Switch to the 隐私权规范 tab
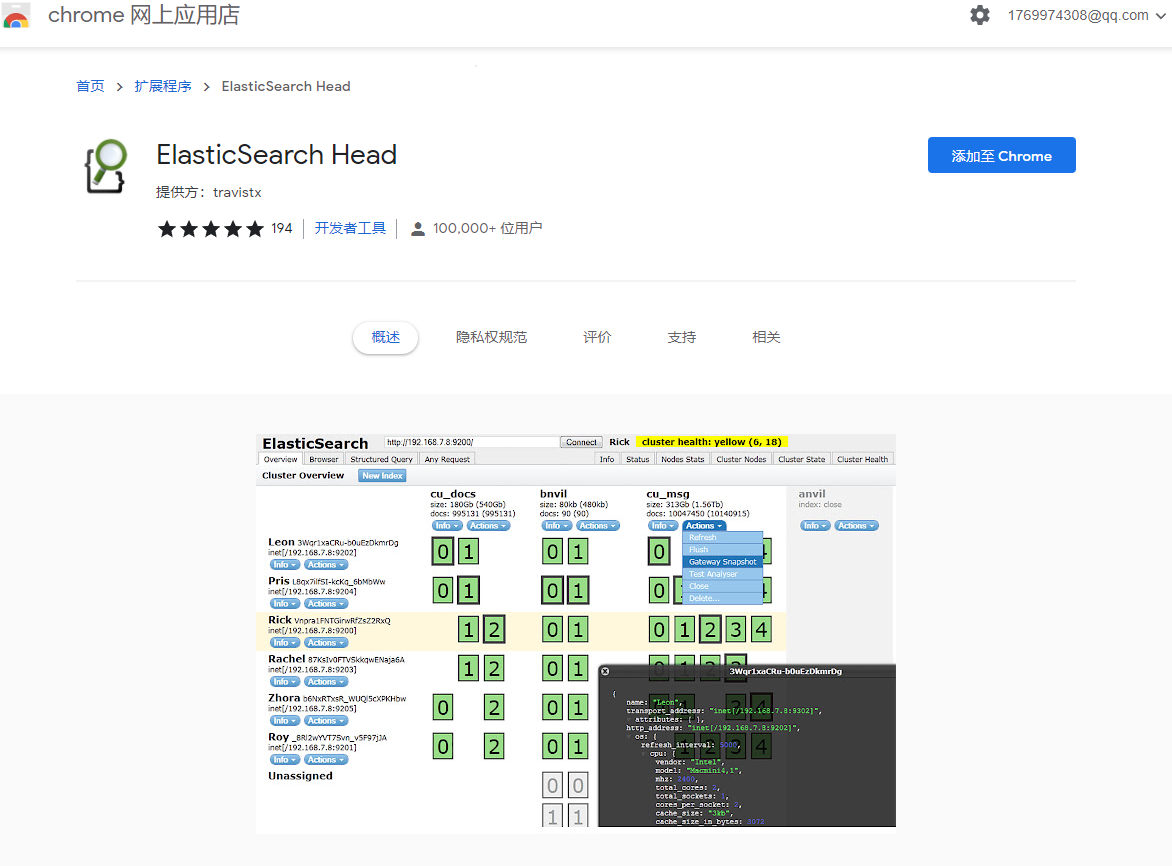Image resolution: width=1172 pixels, height=866 pixels. (x=492, y=338)
